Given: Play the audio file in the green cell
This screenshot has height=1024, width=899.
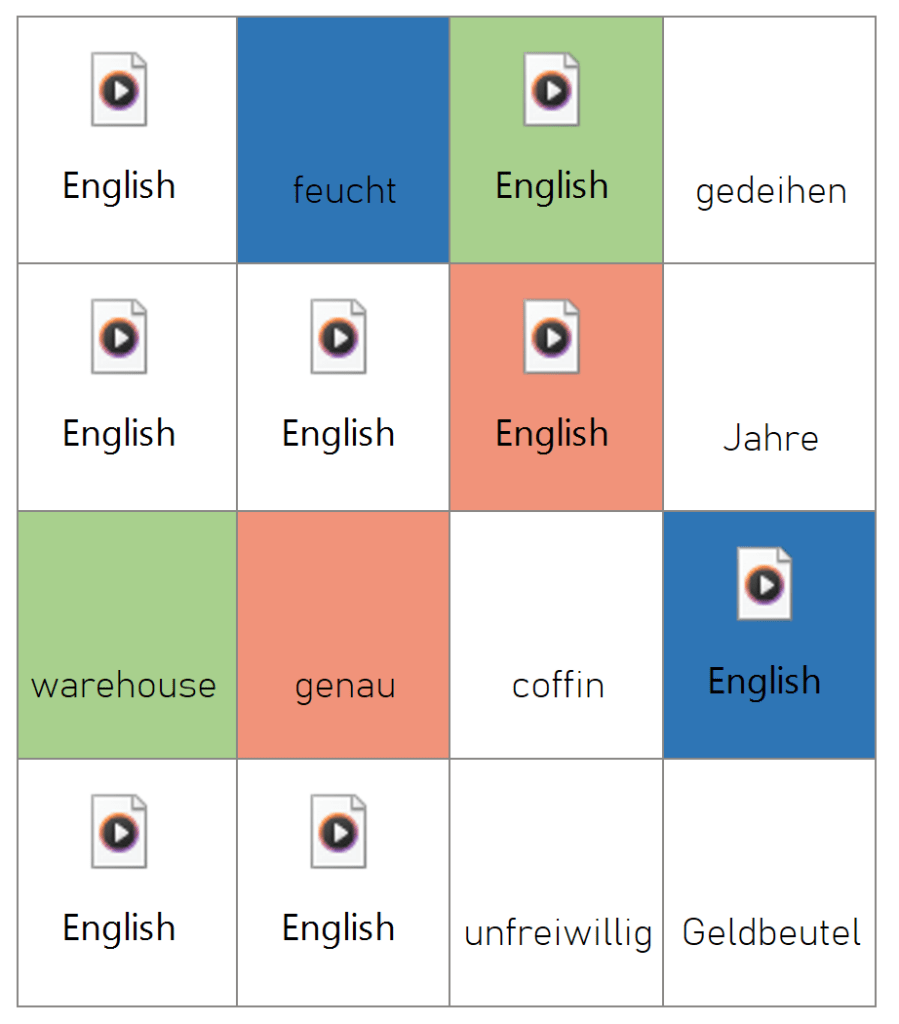Looking at the screenshot, I should click(552, 89).
